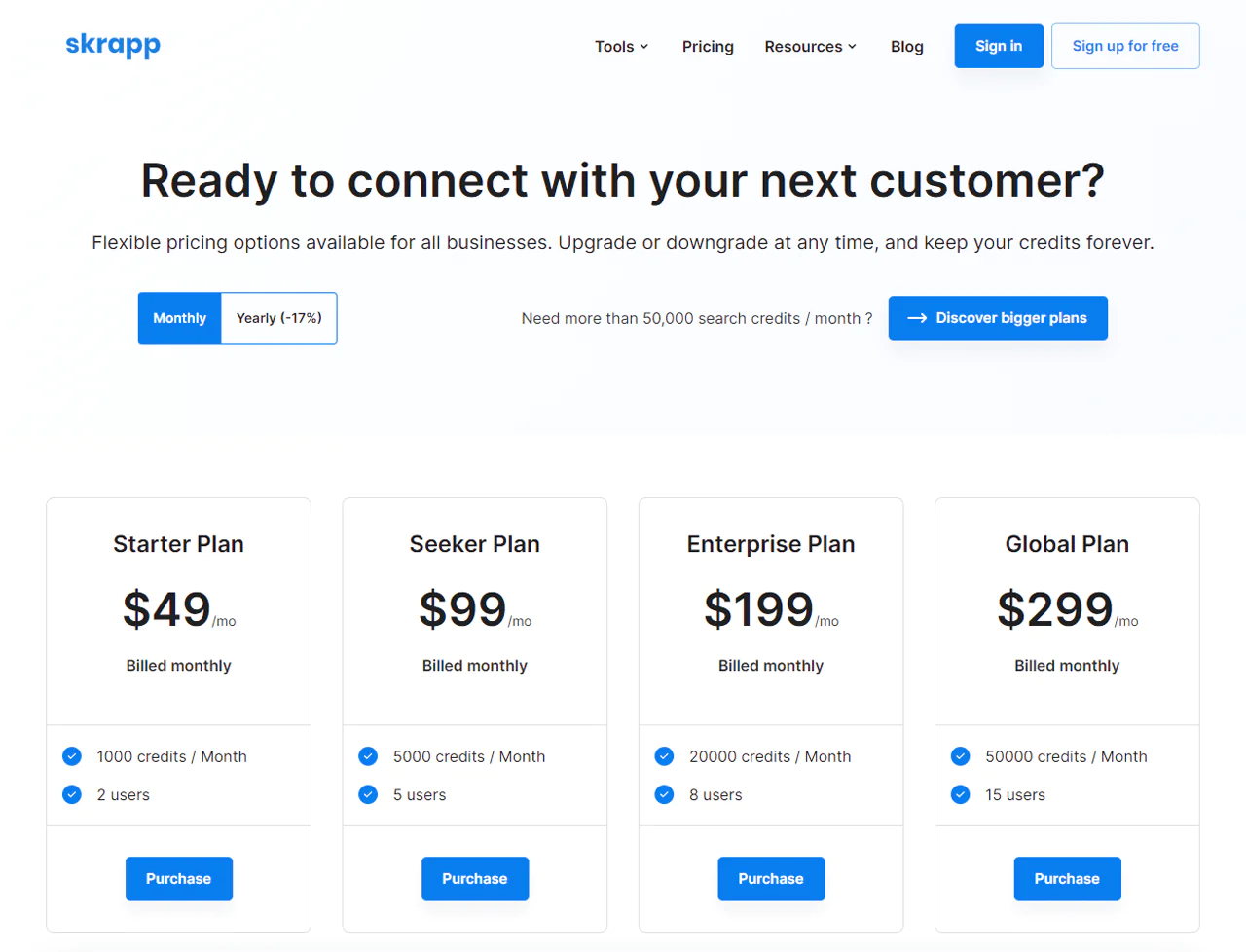This screenshot has height=952, width=1246.
Task: Click the checkmark beside 15 users
Action: tap(960, 794)
